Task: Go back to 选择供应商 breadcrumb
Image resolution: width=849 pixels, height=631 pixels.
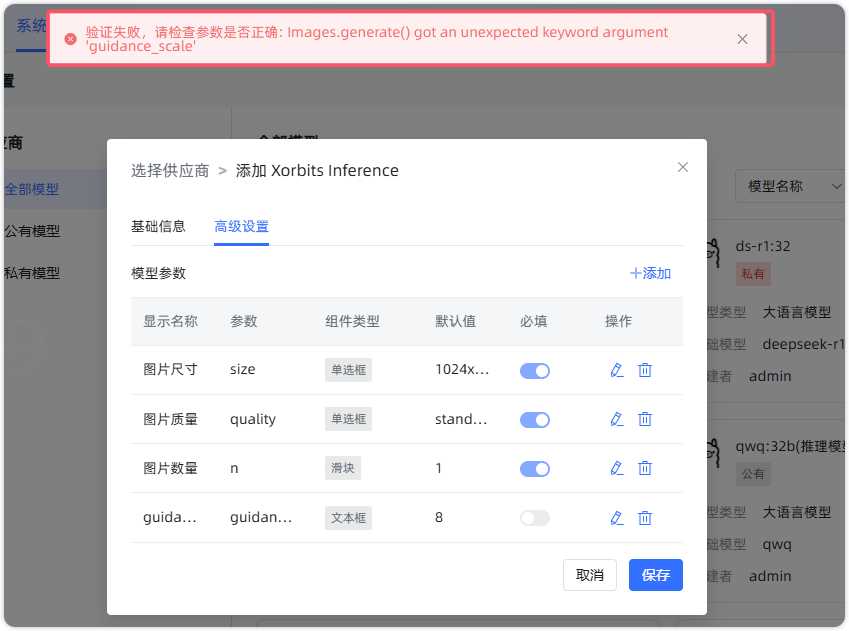Action: coord(170,170)
